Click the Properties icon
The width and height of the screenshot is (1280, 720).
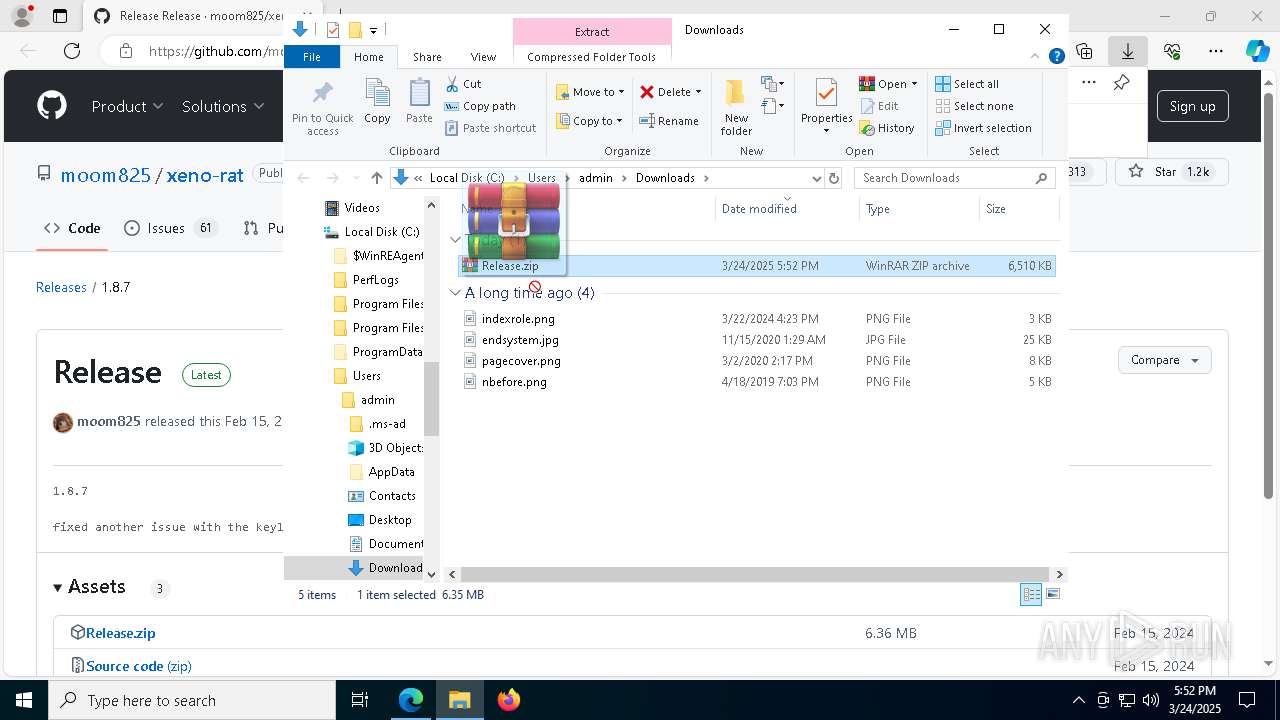pos(826,95)
